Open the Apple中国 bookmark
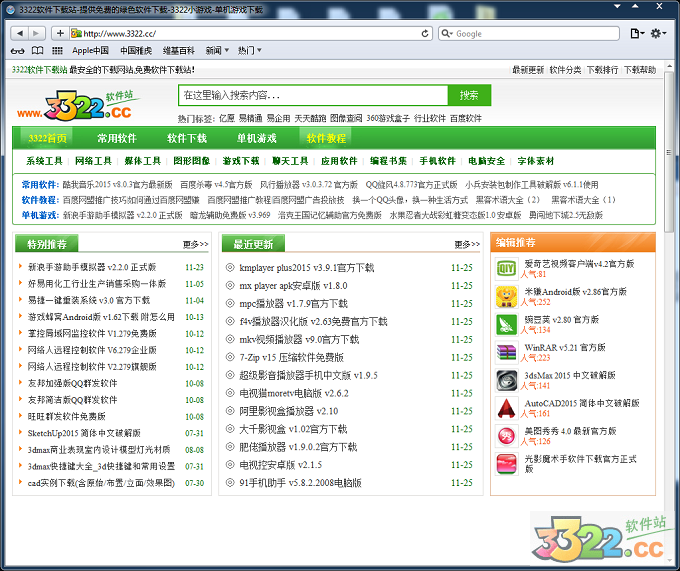680x571 pixels. click(x=90, y=51)
